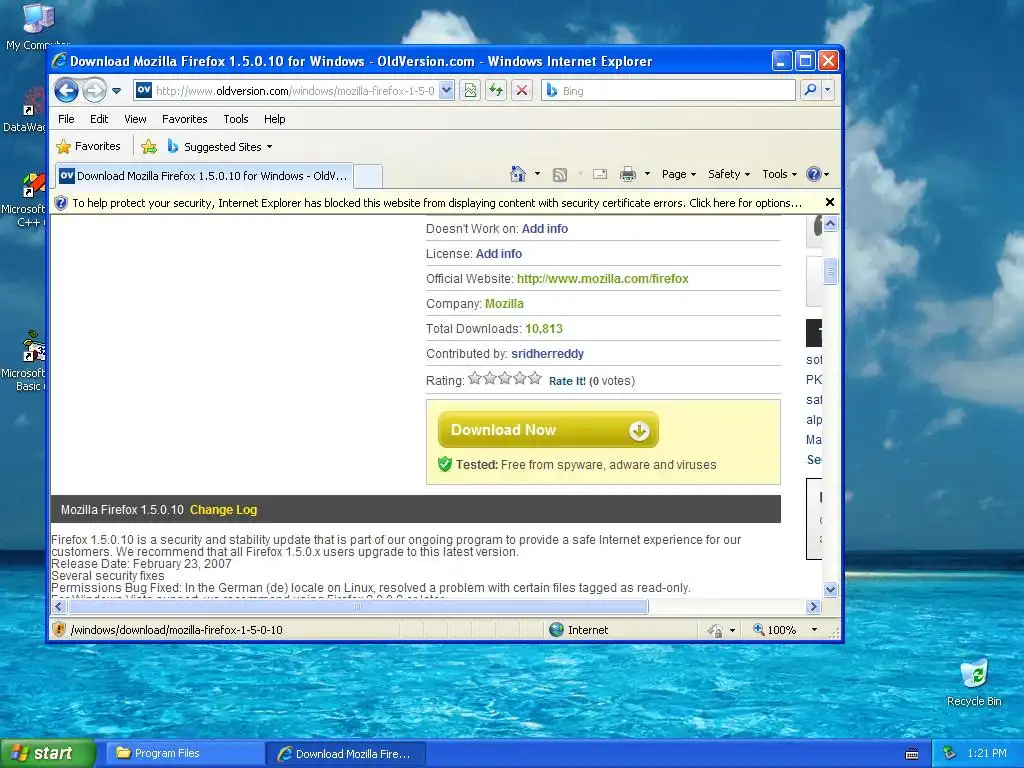Open the Safety command bar menu
Screen dimensions: 1024x768
click(729, 174)
